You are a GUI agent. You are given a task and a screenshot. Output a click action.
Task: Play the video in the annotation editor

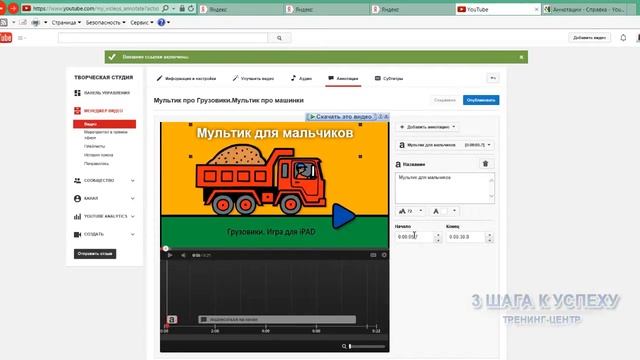click(x=170, y=255)
